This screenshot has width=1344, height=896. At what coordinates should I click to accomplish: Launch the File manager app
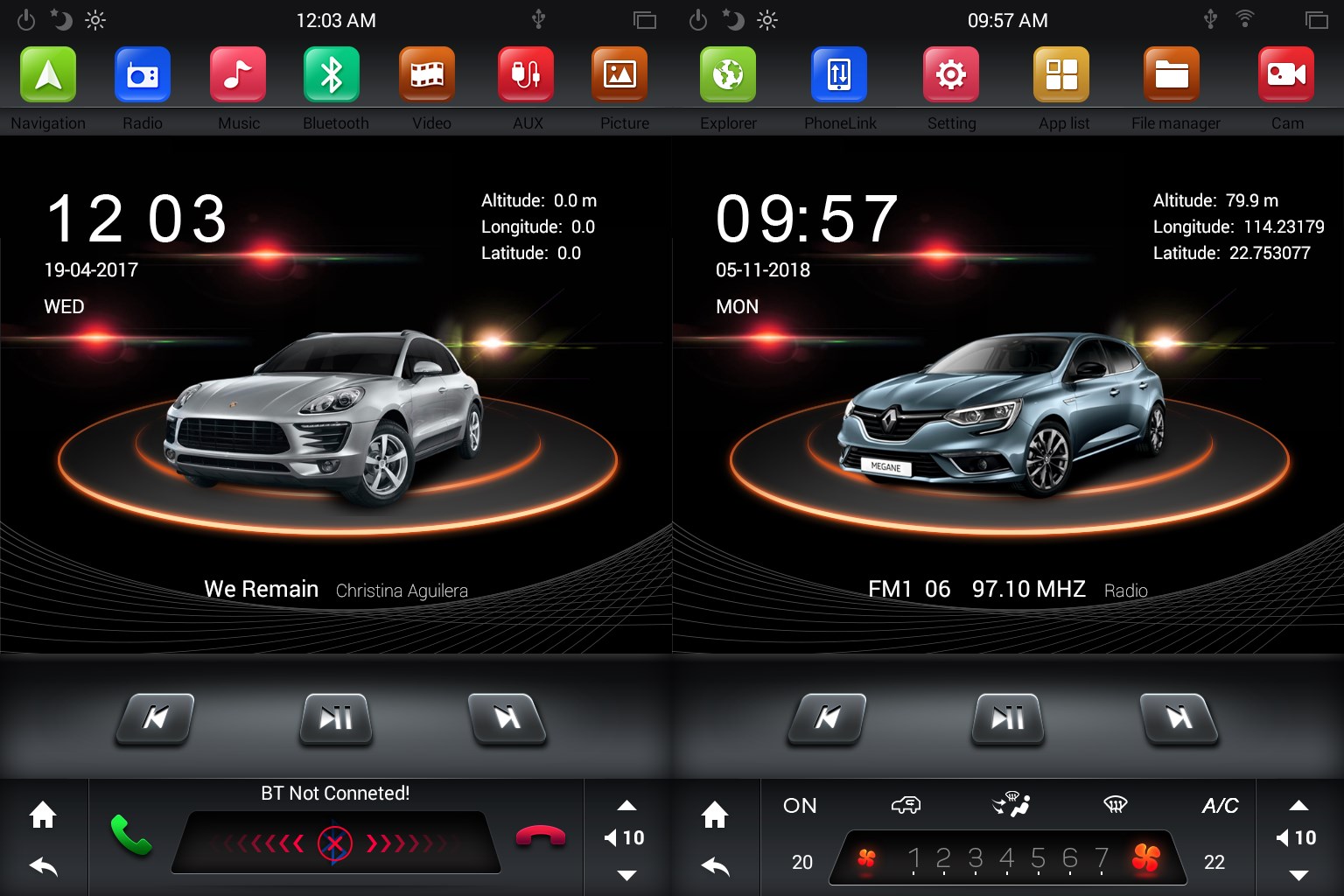[1172, 75]
